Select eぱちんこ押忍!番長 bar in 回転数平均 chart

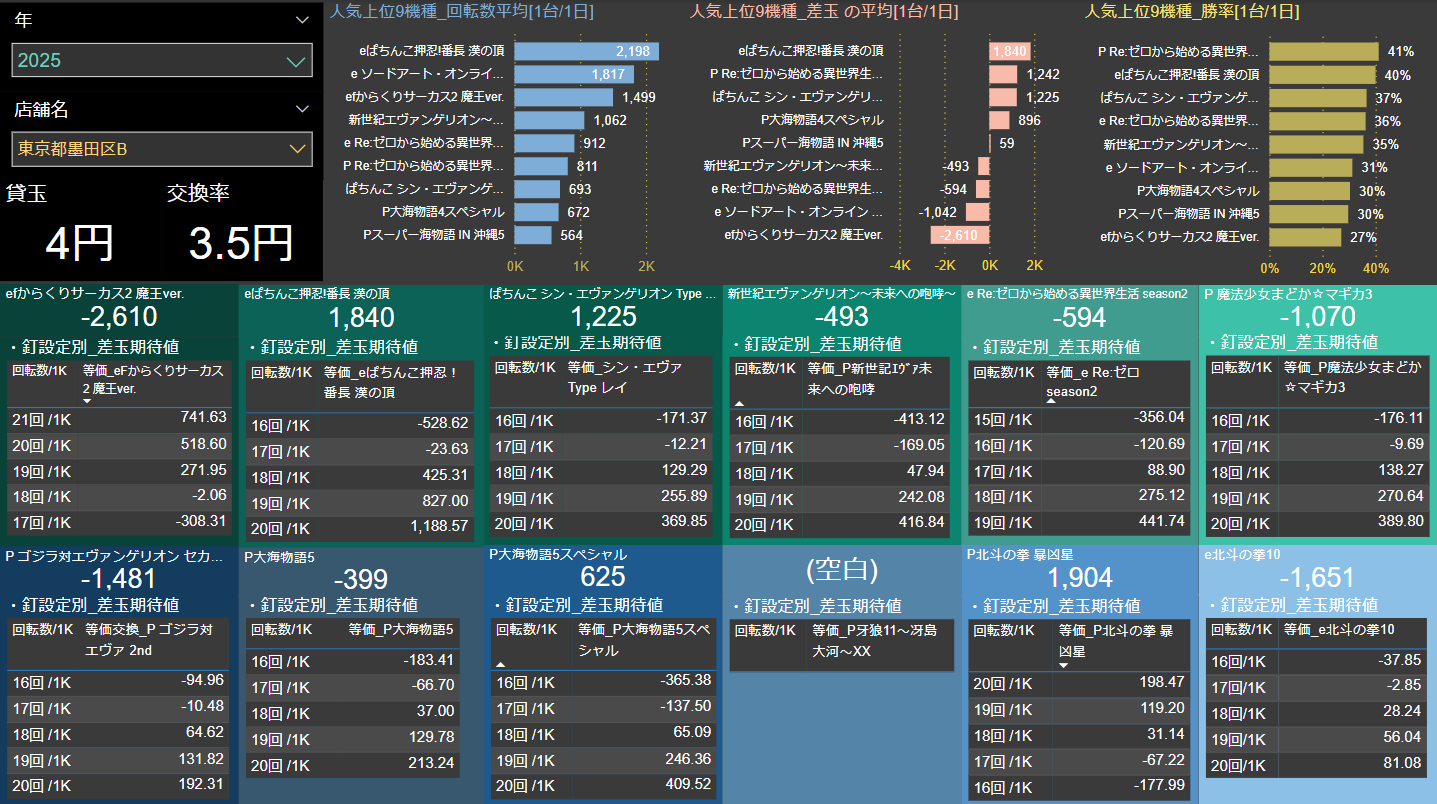click(585, 51)
